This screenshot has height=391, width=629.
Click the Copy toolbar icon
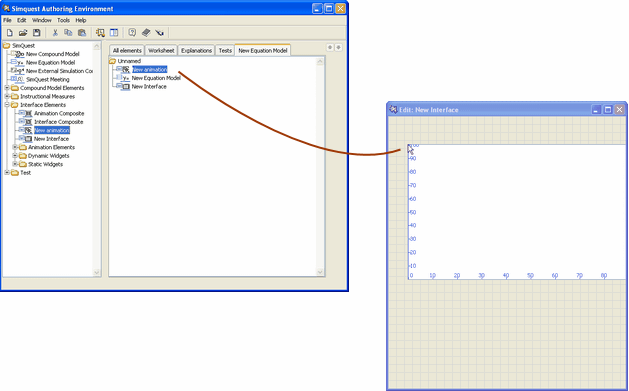coord(68,32)
